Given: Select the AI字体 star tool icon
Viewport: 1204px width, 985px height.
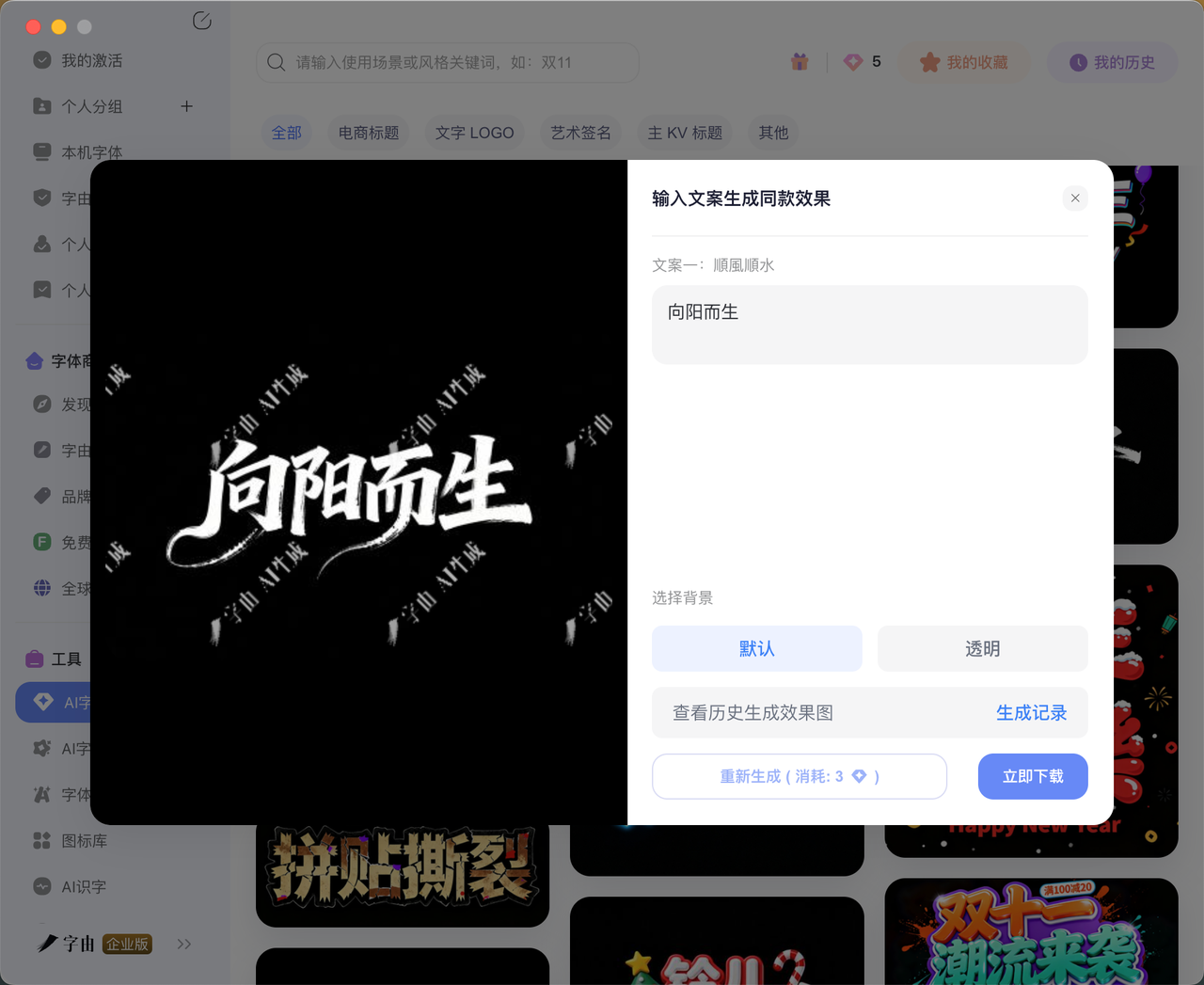Looking at the screenshot, I should point(43,748).
